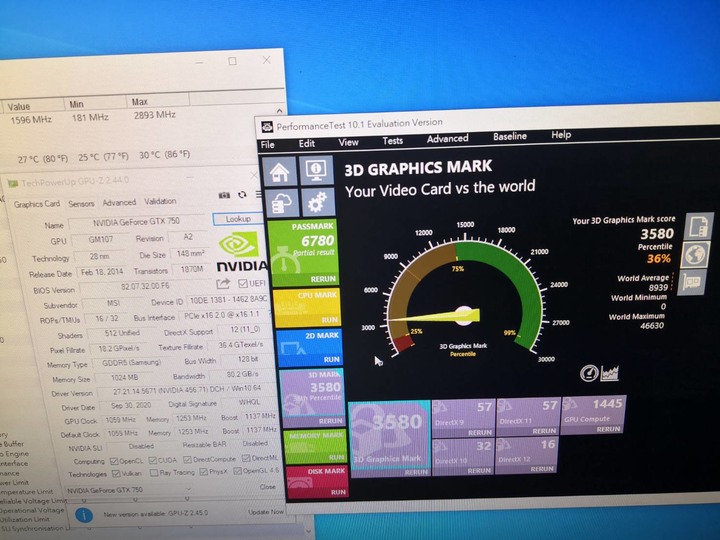Click the BIOS share/export arrow icon
The height and width of the screenshot is (540, 720).
tap(223, 284)
